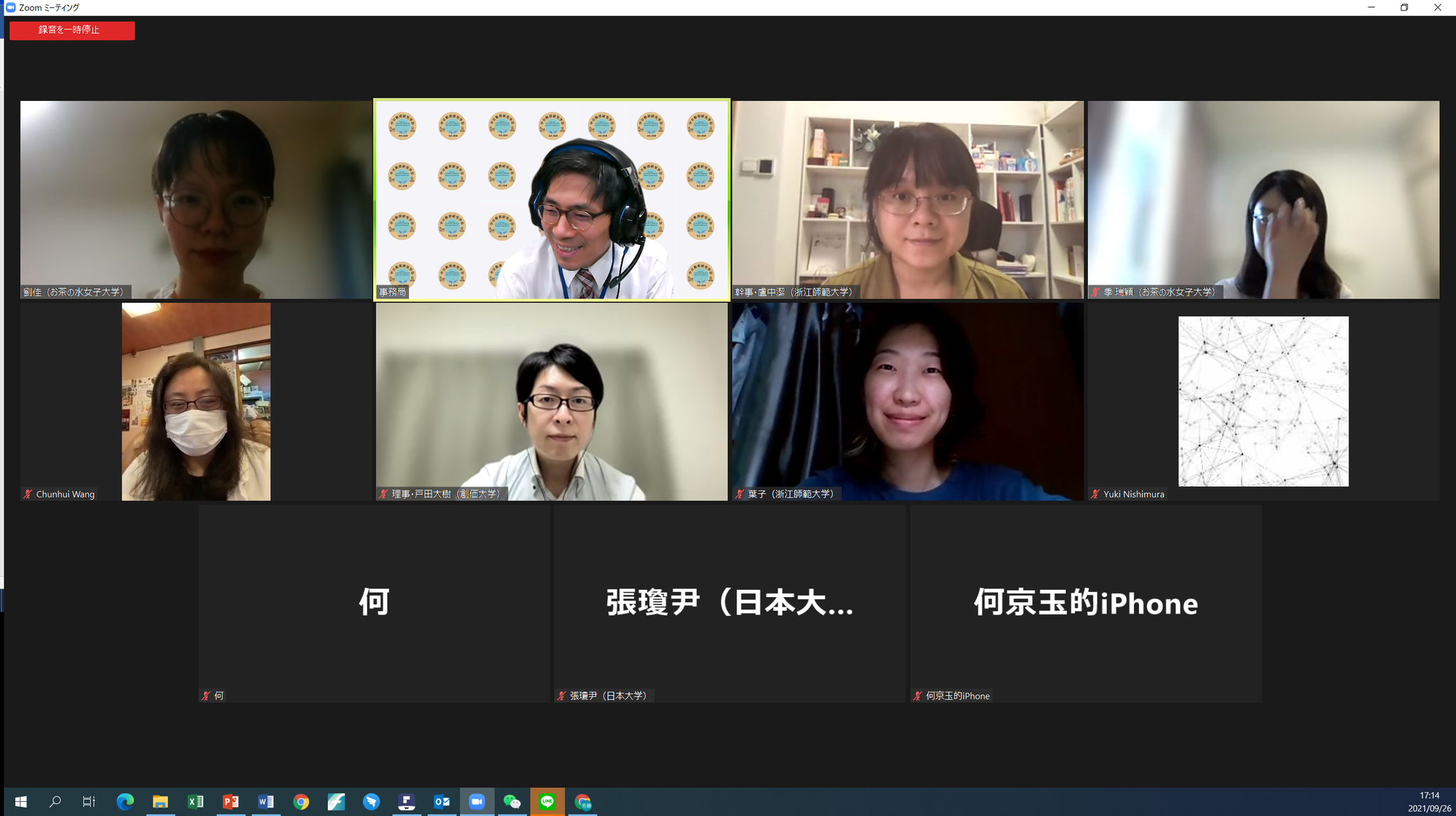
Task: Select Chunhui Wang's video tile
Action: click(196, 402)
